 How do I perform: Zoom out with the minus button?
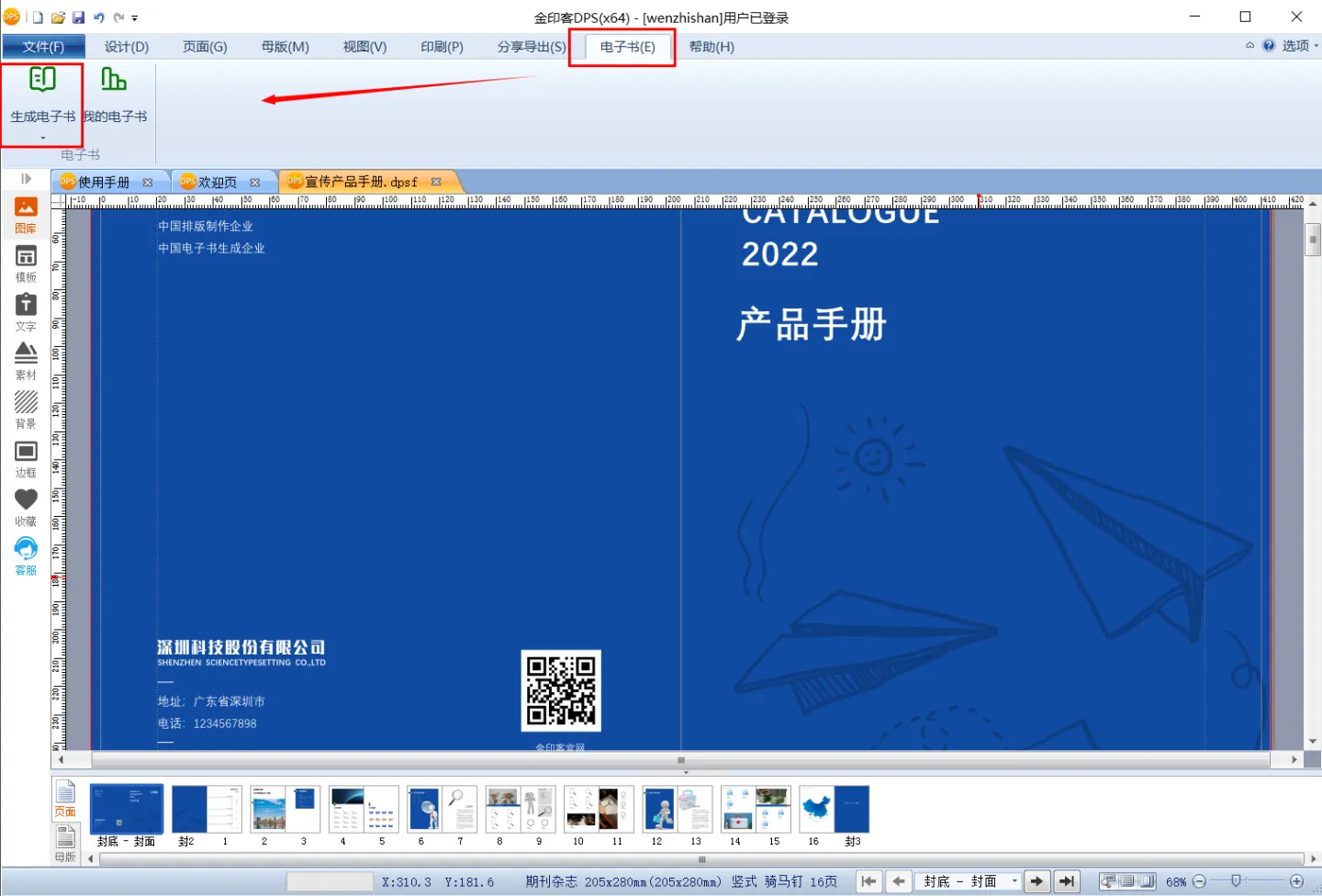pyautogui.click(x=1199, y=881)
